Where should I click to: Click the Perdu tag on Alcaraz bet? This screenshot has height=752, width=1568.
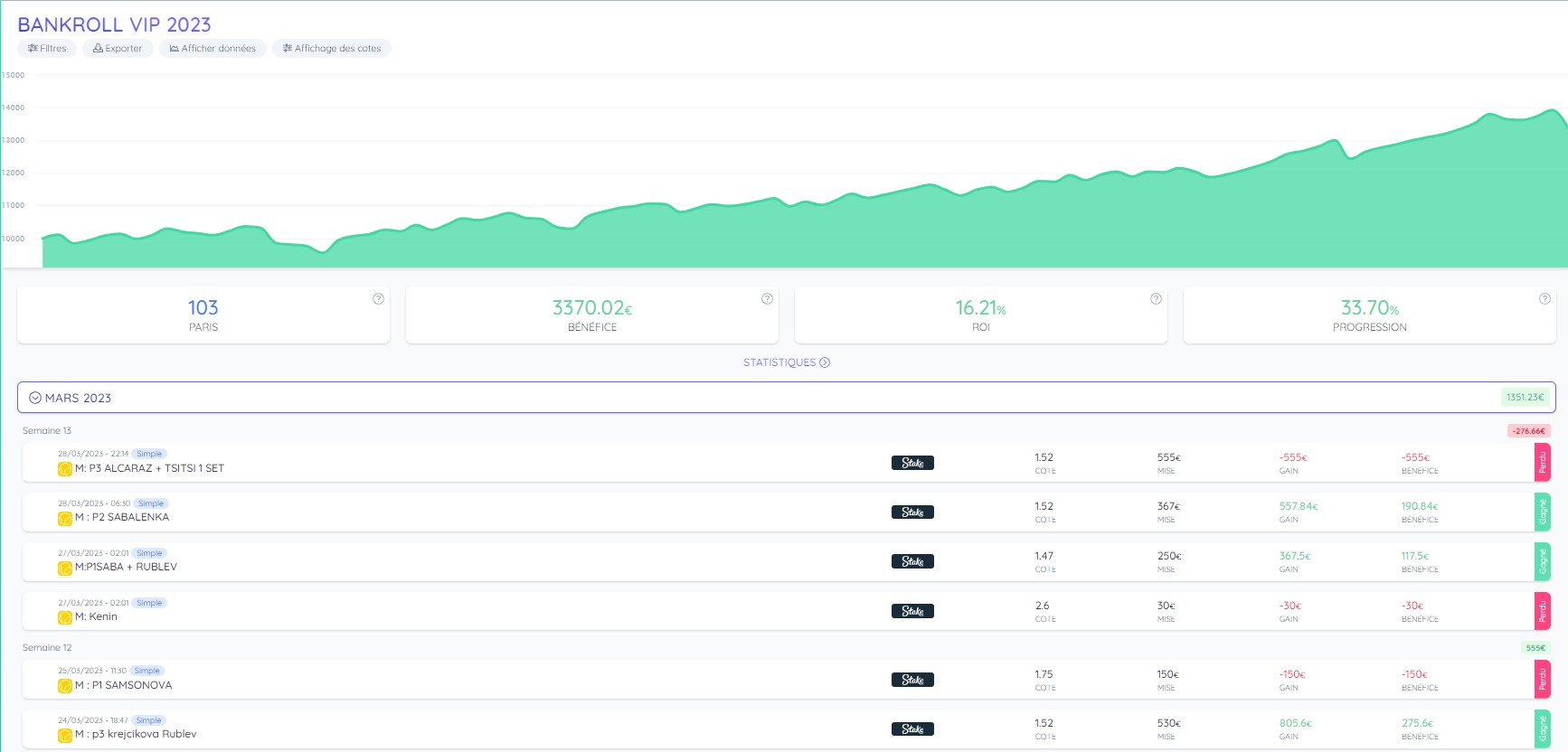pos(1543,463)
